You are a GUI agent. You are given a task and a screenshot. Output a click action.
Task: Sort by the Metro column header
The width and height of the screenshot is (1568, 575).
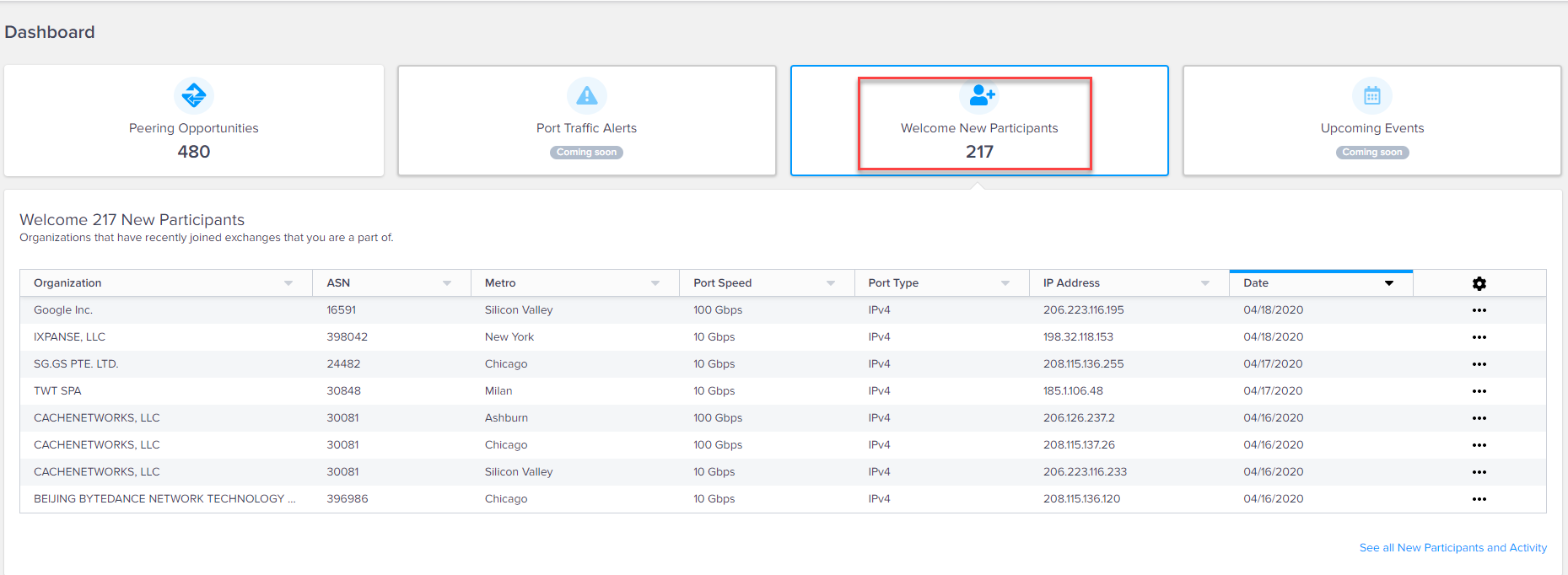click(x=500, y=283)
